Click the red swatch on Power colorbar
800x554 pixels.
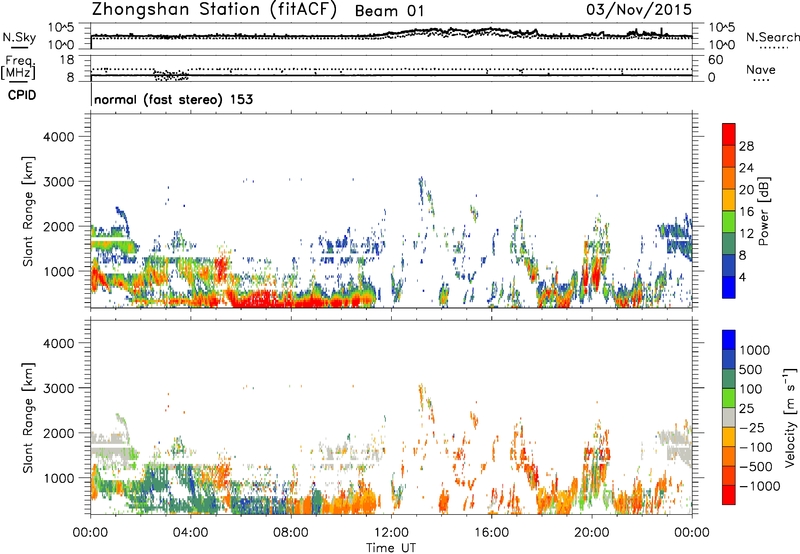[x=729, y=134]
